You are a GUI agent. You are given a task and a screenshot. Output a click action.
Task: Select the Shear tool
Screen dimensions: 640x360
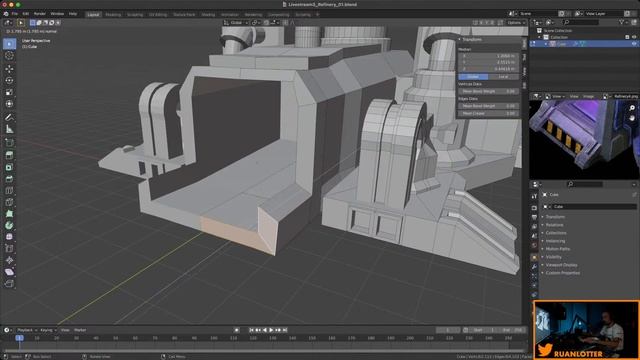click(x=9, y=272)
